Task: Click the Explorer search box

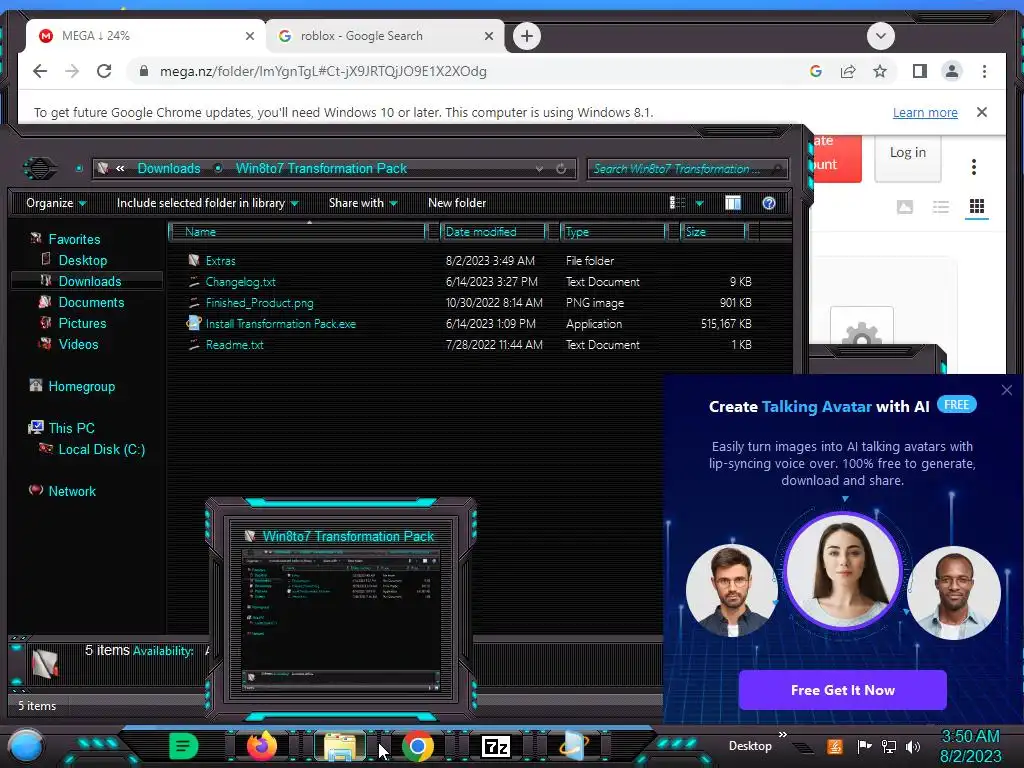Action: (x=687, y=168)
